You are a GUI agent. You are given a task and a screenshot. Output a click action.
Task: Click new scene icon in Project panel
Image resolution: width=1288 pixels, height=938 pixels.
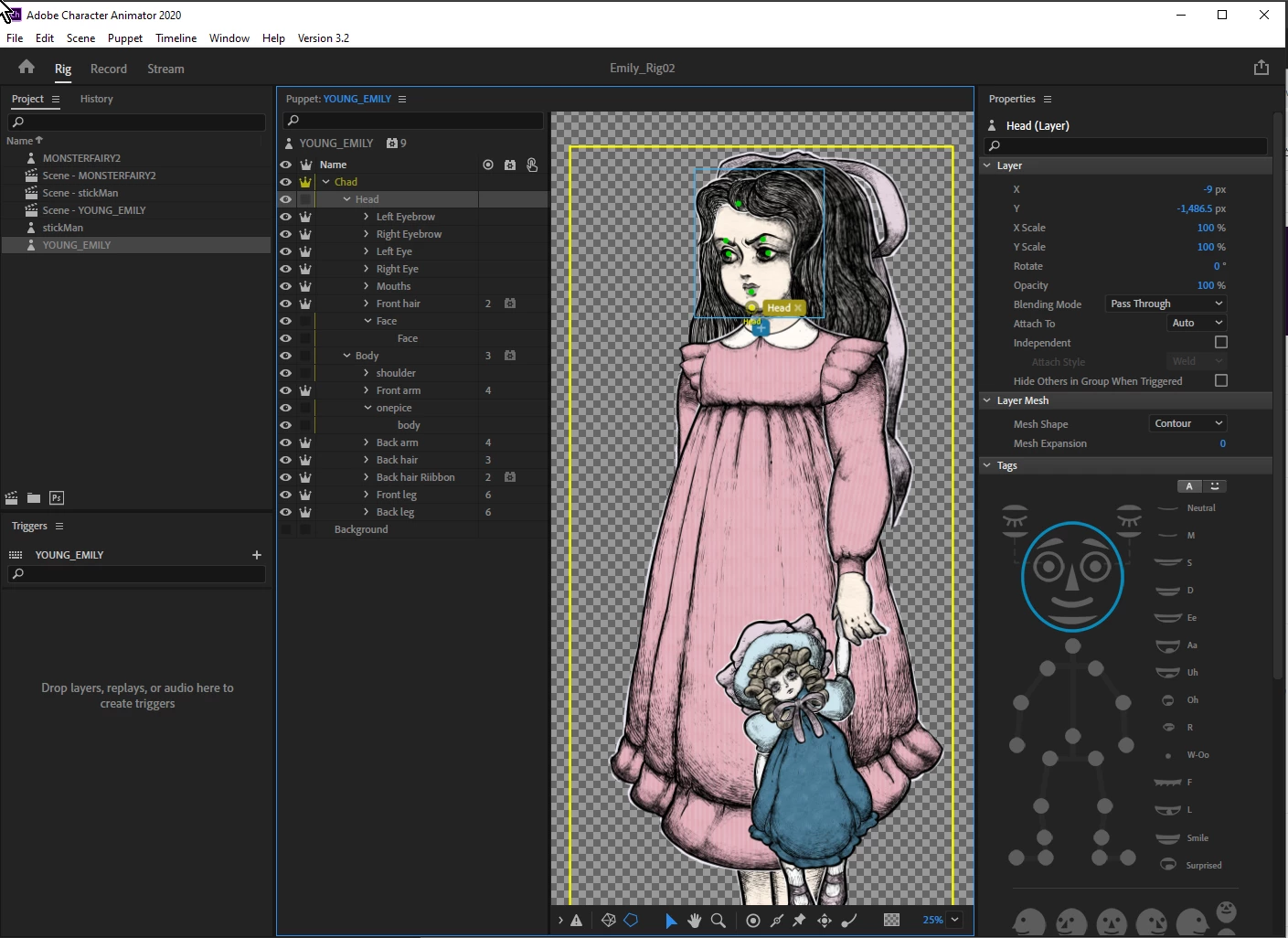12,498
